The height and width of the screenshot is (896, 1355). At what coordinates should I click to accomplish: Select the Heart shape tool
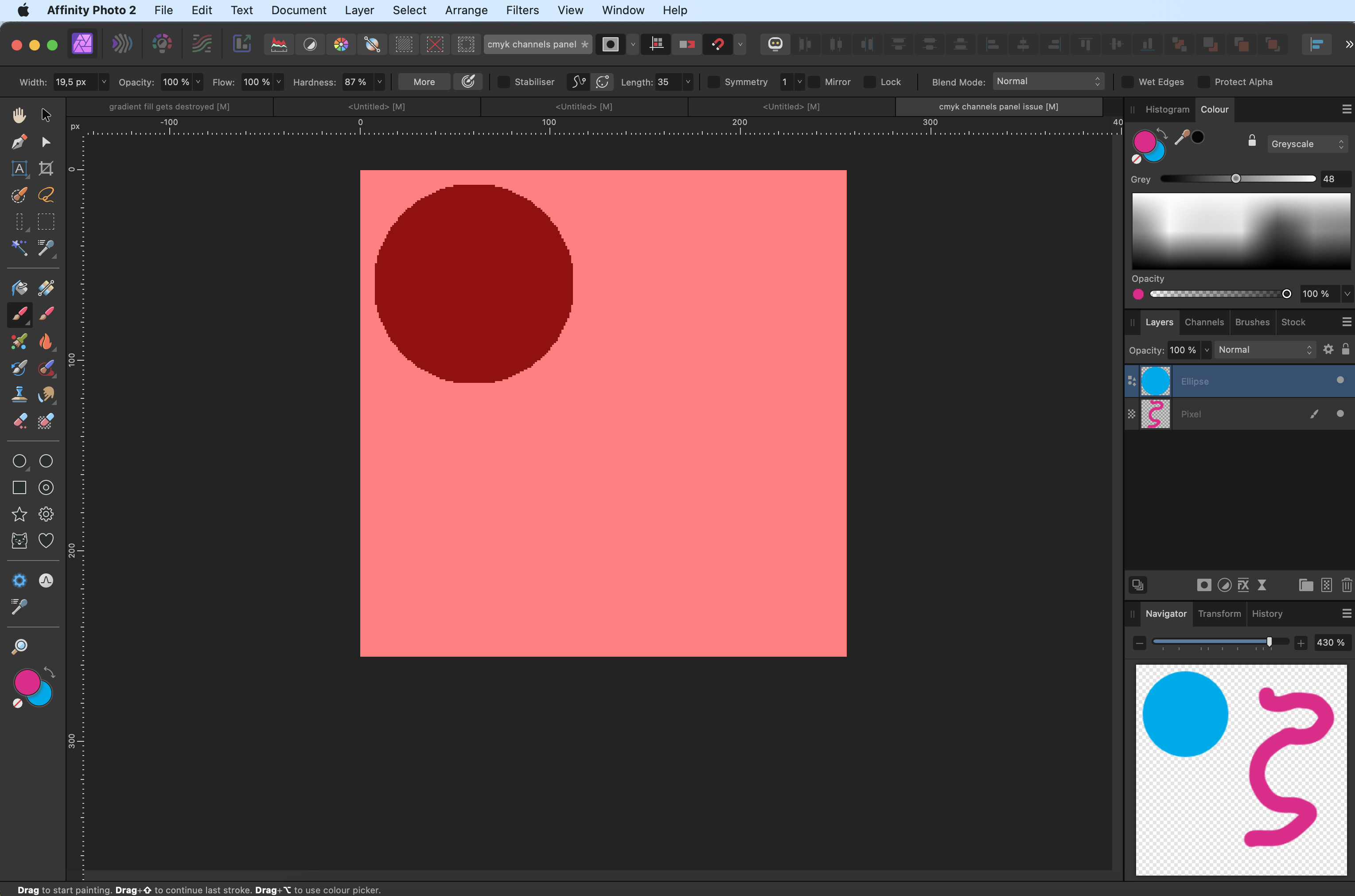pos(46,541)
